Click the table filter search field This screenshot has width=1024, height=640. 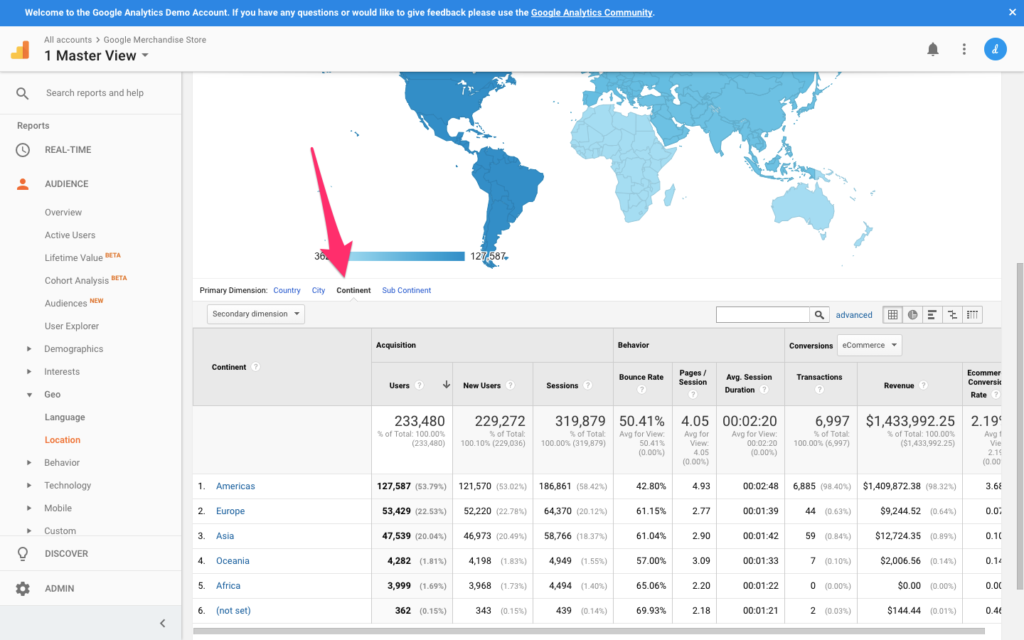click(x=762, y=314)
